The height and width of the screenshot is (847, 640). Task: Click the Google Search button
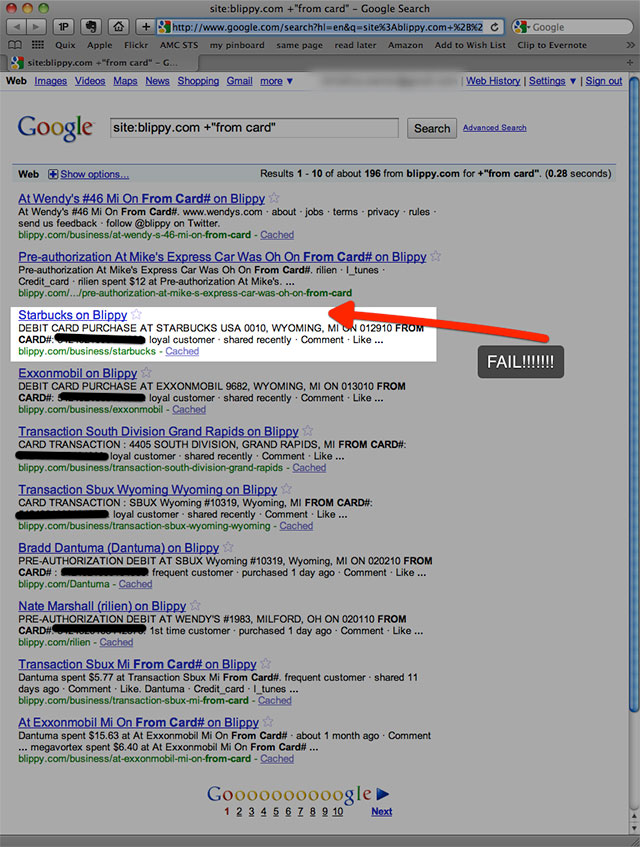[x=432, y=128]
